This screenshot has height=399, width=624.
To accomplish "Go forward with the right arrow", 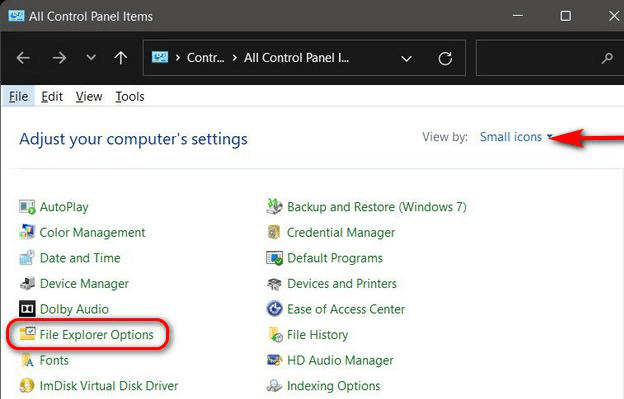I will pyautogui.click(x=59, y=58).
